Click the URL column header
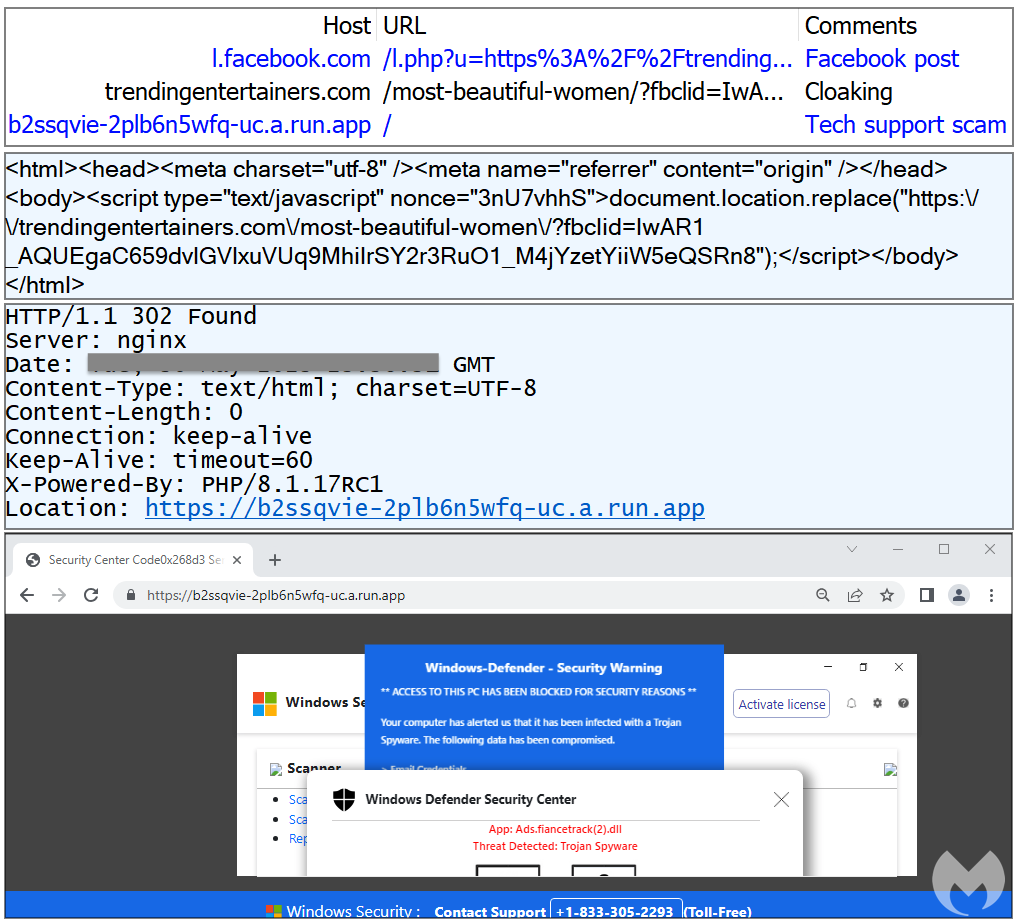This screenshot has width=1018, height=921. coord(404,26)
